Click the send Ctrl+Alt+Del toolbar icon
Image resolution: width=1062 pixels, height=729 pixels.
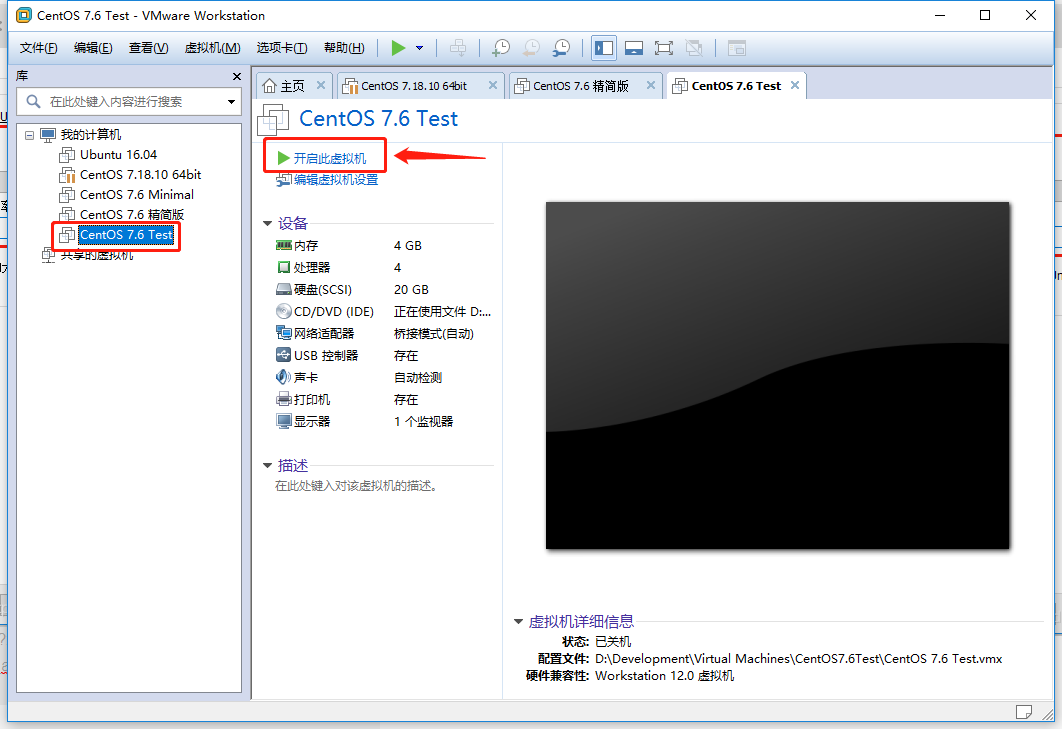point(458,48)
